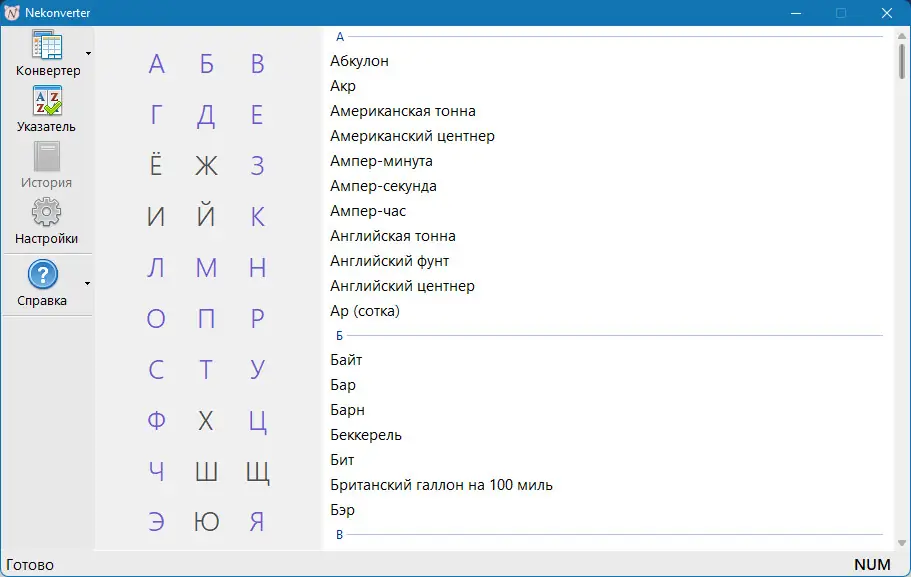
Task: Jump to letter Б in the alphabet index
Action: [206, 62]
